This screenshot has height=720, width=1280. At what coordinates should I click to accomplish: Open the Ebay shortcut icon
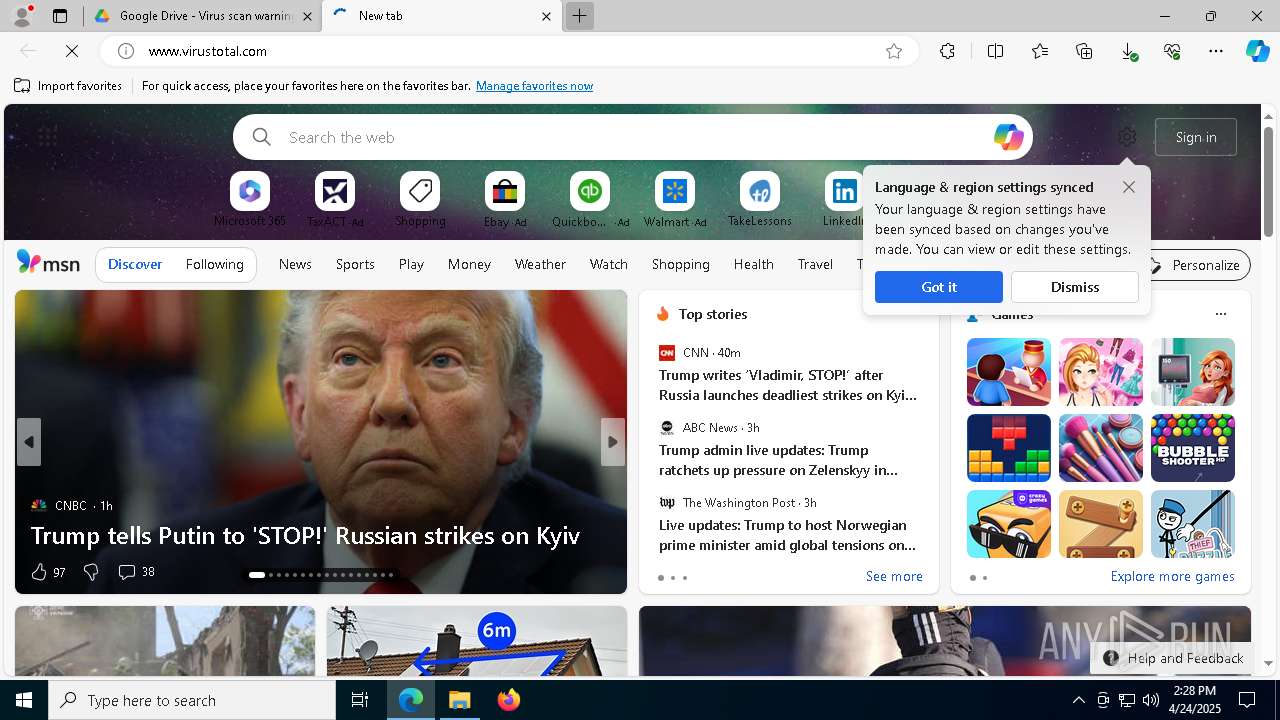(x=505, y=191)
